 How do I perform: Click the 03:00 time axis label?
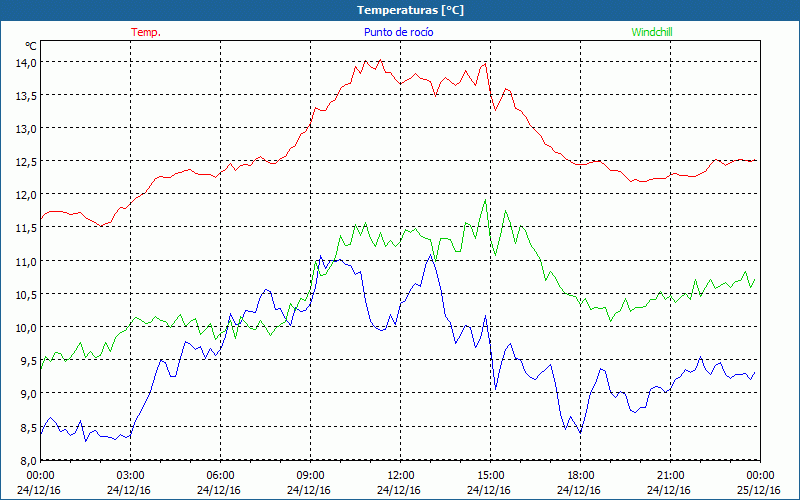pyautogui.click(x=131, y=476)
